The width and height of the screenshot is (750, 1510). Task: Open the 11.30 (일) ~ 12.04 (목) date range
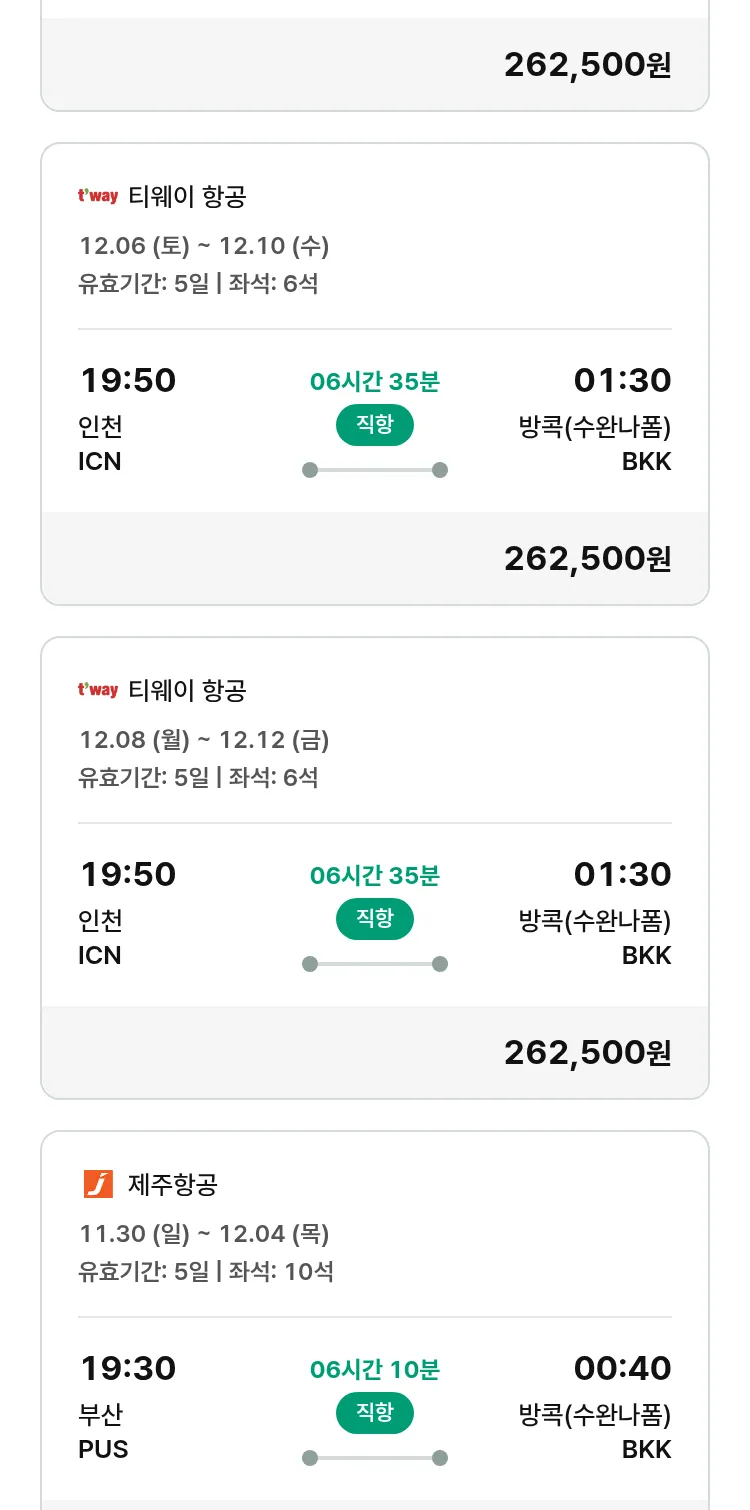click(204, 1234)
